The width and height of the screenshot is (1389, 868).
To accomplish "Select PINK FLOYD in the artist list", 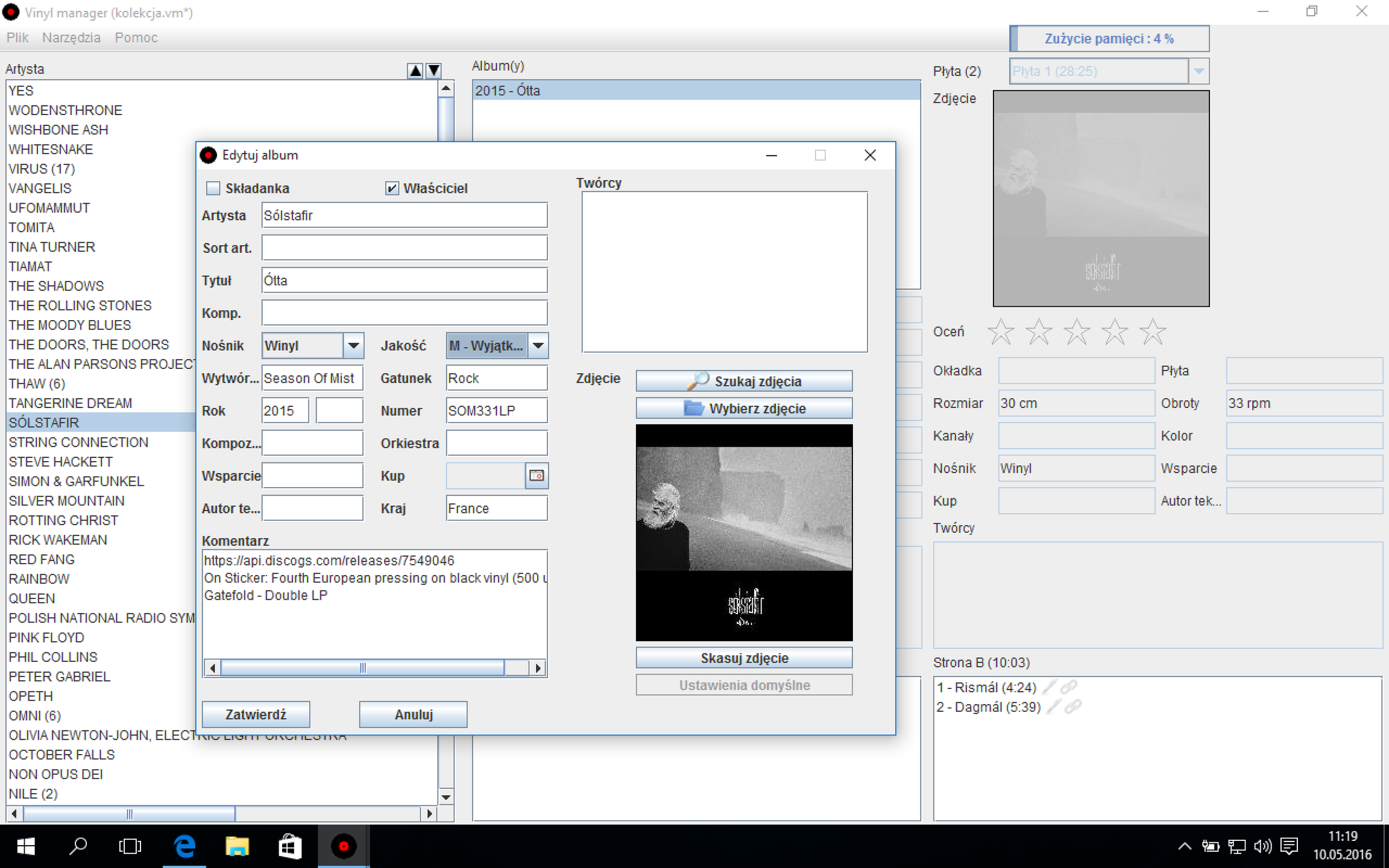I will (46, 637).
